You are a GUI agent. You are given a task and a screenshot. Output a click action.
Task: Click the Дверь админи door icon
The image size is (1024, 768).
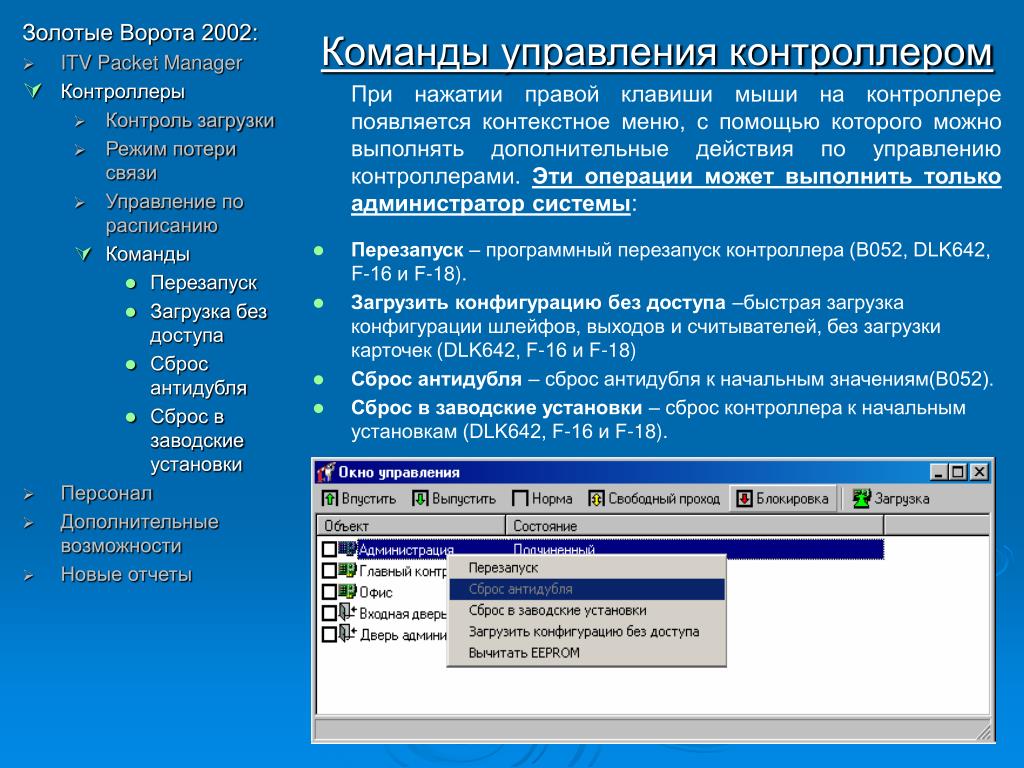point(347,634)
